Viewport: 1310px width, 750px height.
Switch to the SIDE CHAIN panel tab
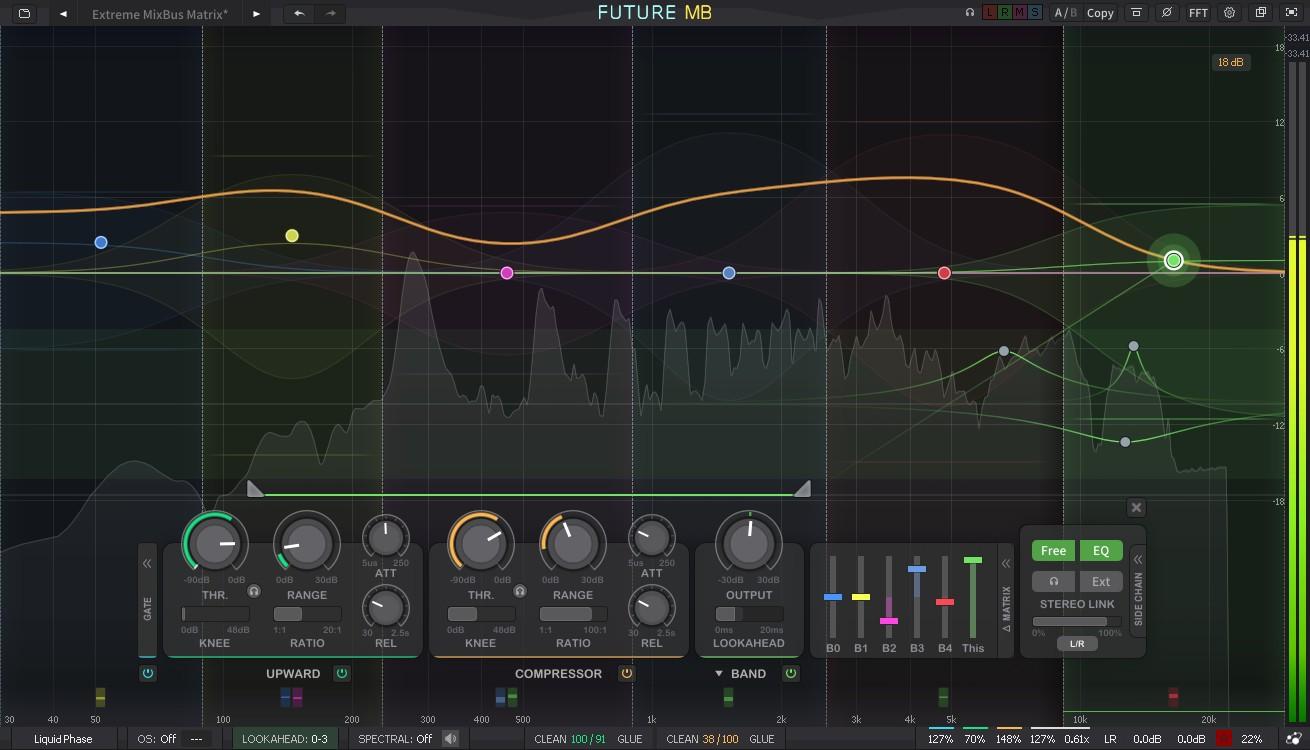point(1140,597)
